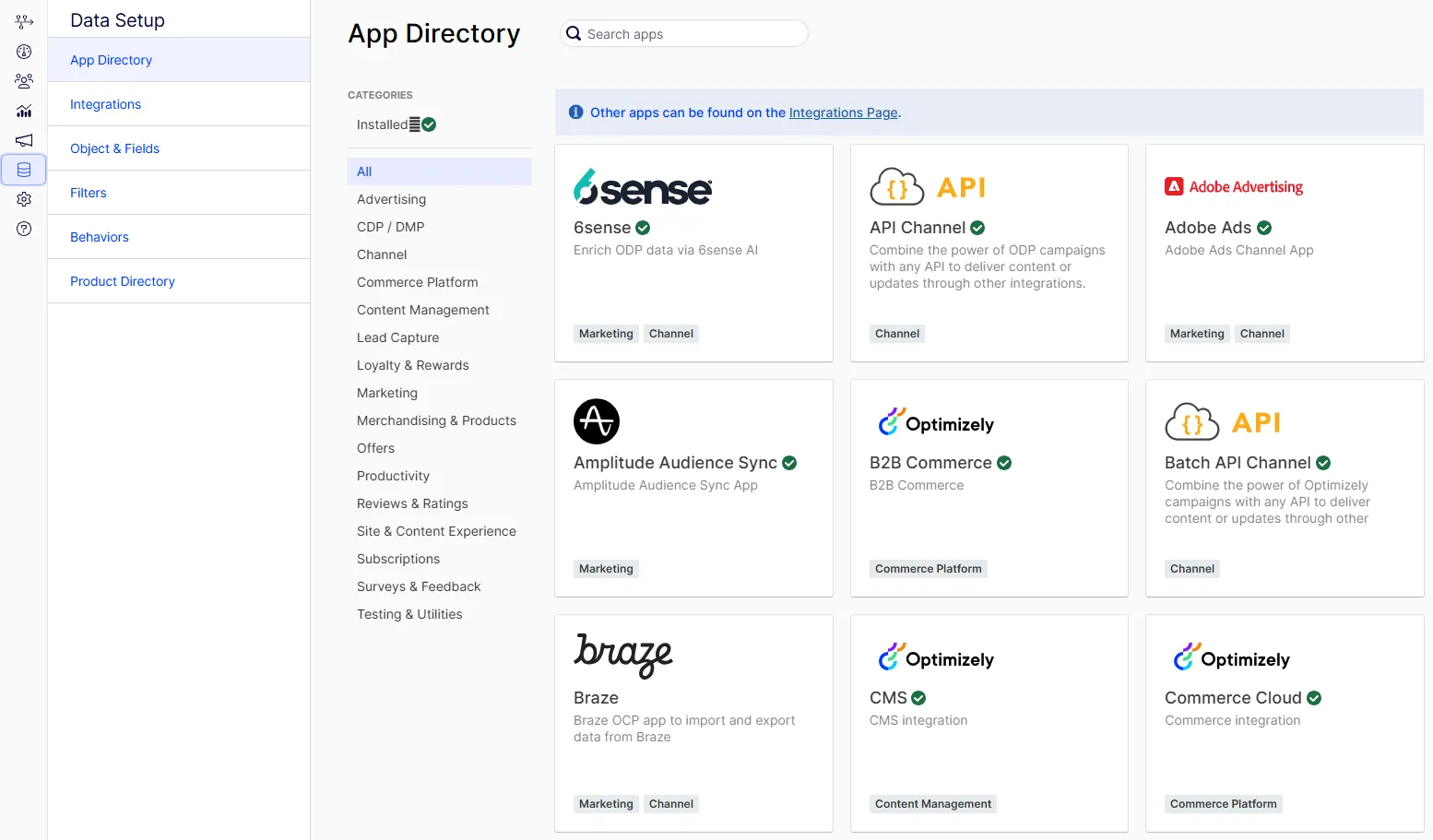The height and width of the screenshot is (840, 1433).
Task: Open the Adobe Ads app title
Action: coord(1208,228)
